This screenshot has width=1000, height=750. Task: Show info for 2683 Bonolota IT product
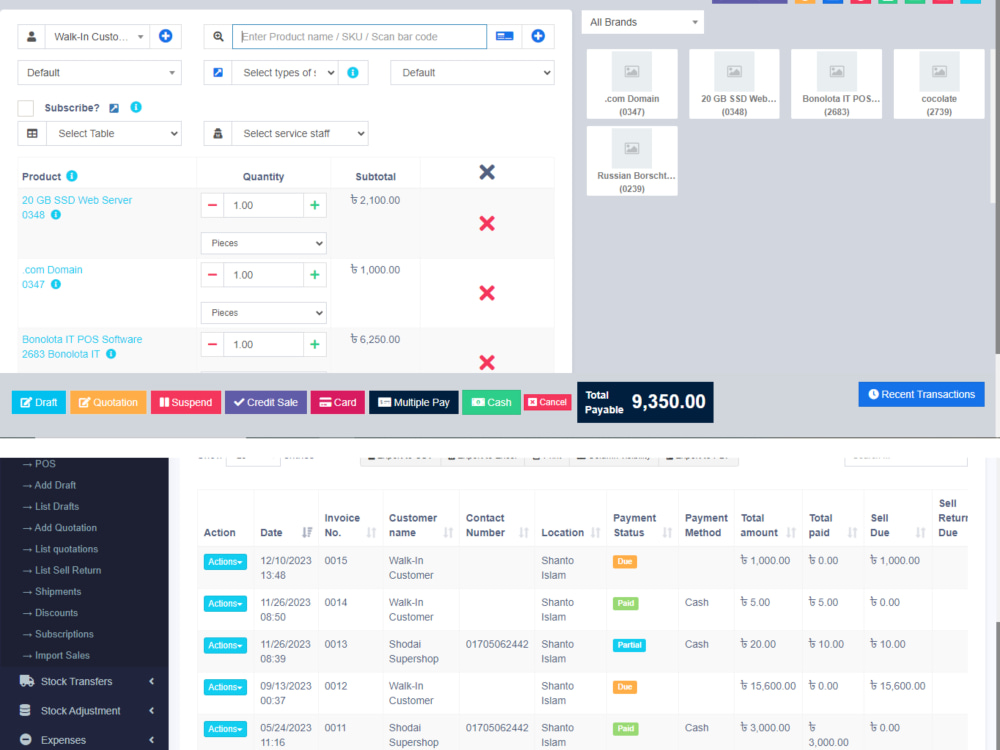pos(111,354)
